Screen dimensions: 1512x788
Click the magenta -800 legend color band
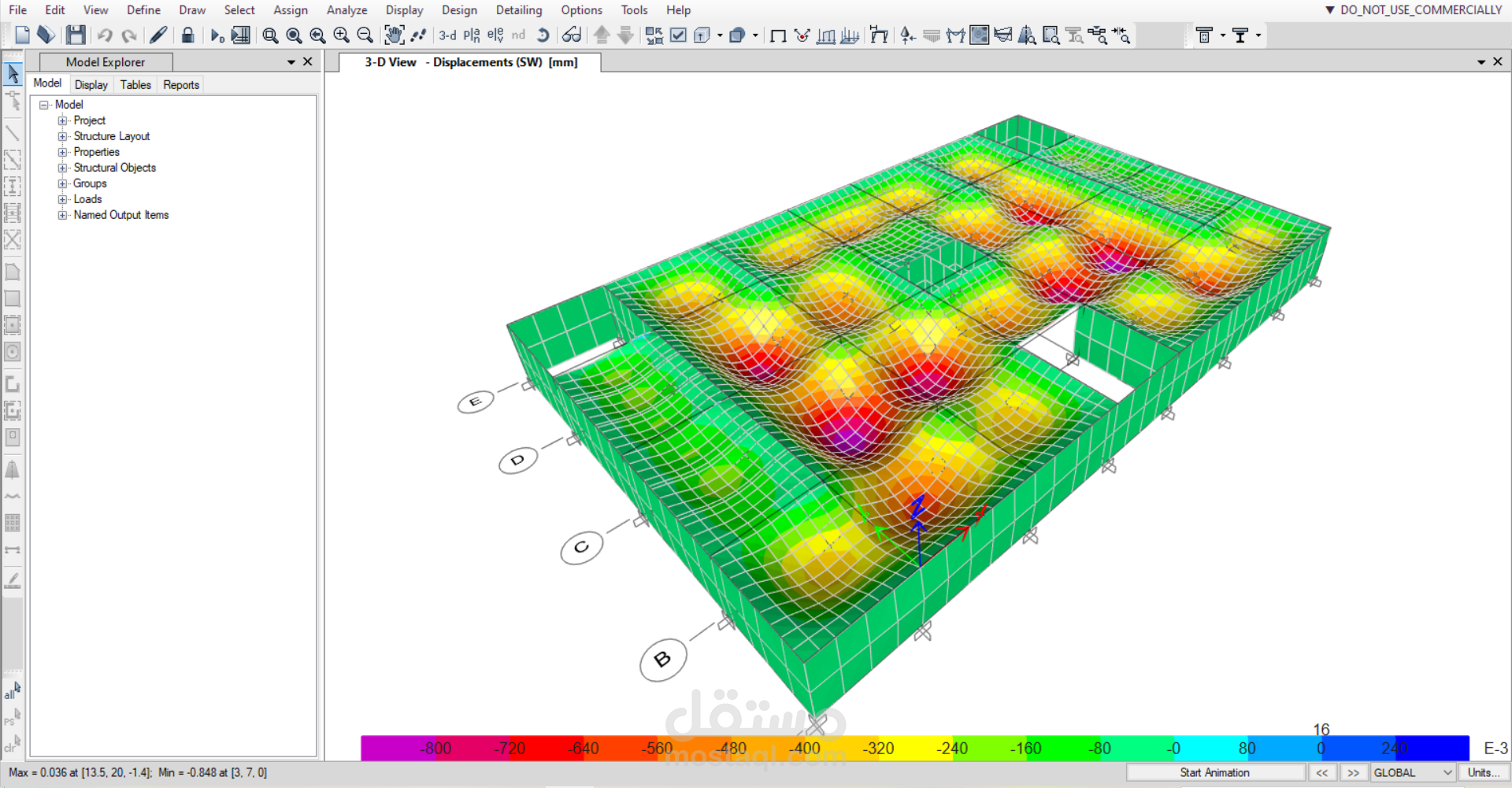pyautogui.click(x=399, y=748)
